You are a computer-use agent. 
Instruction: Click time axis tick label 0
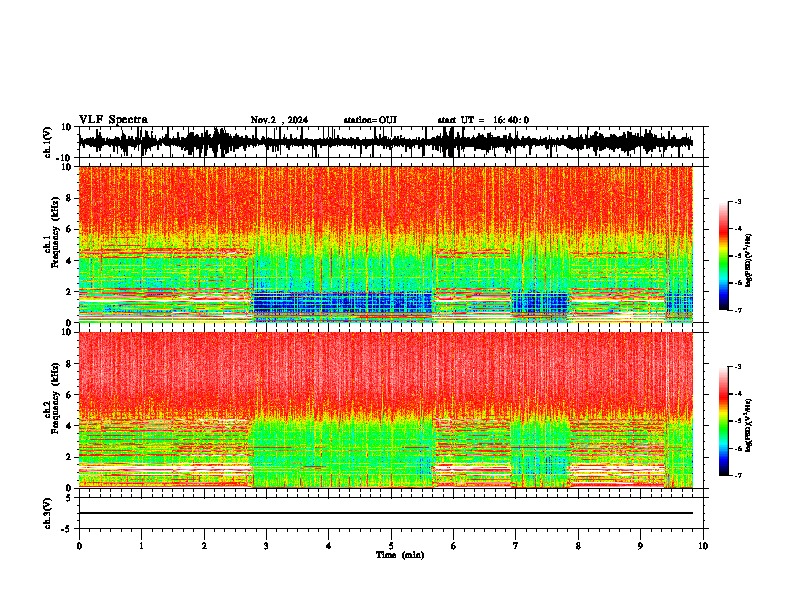pos(79,546)
